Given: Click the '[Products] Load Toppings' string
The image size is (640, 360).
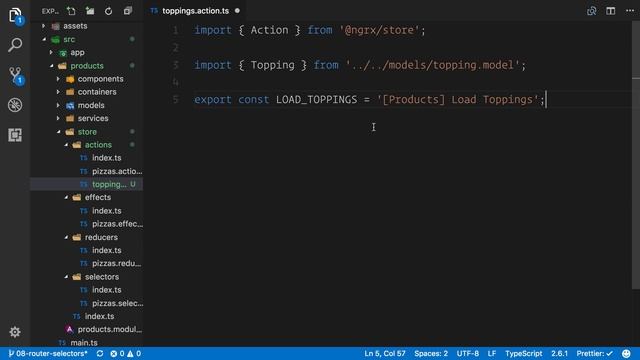Looking at the screenshot, I should (x=458, y=100).
